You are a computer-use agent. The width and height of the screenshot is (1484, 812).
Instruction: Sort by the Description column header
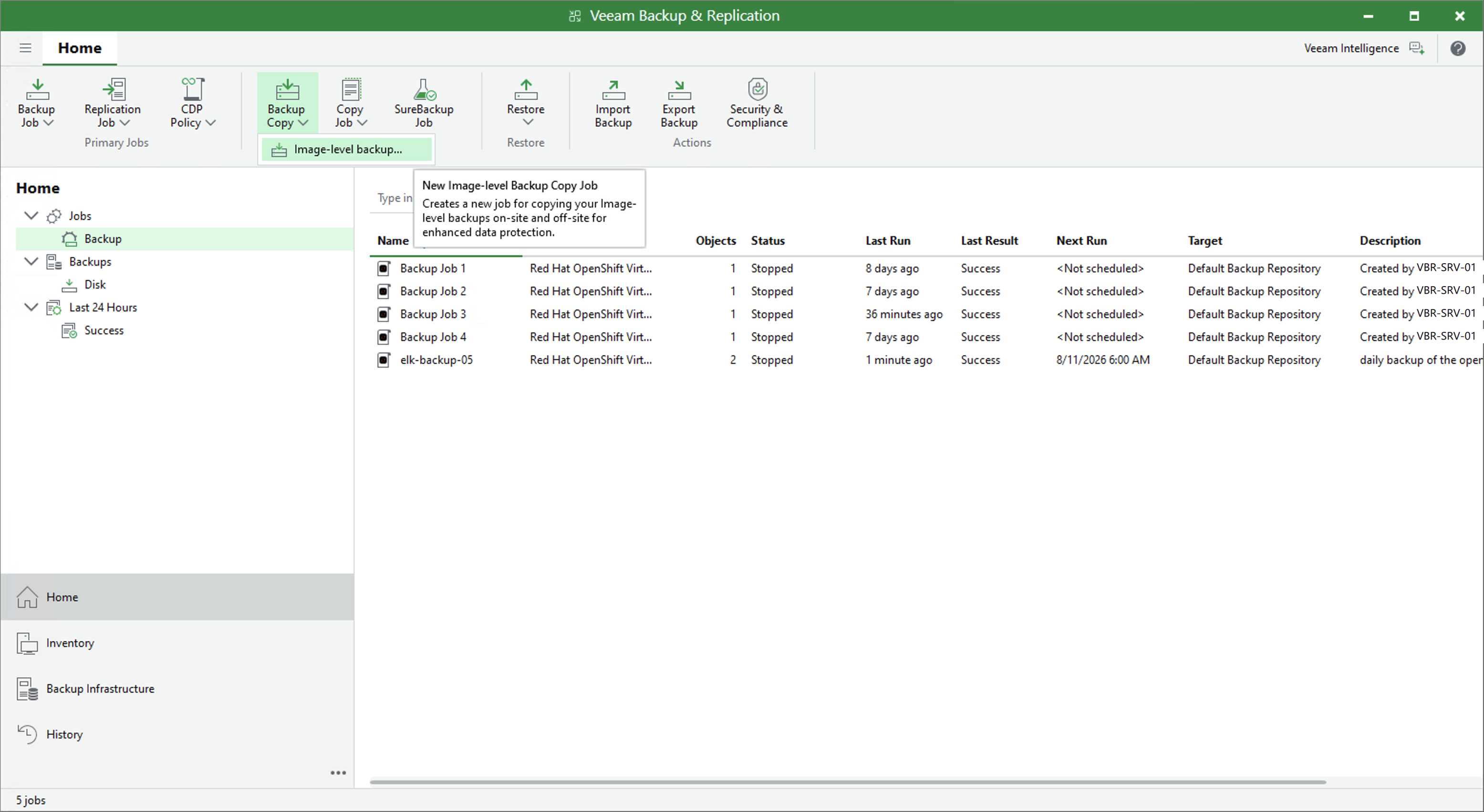[1390, 241]
